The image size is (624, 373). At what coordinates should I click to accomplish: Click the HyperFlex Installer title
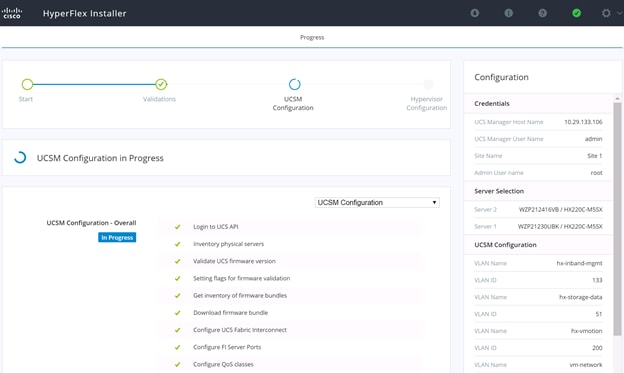[84, 13]
